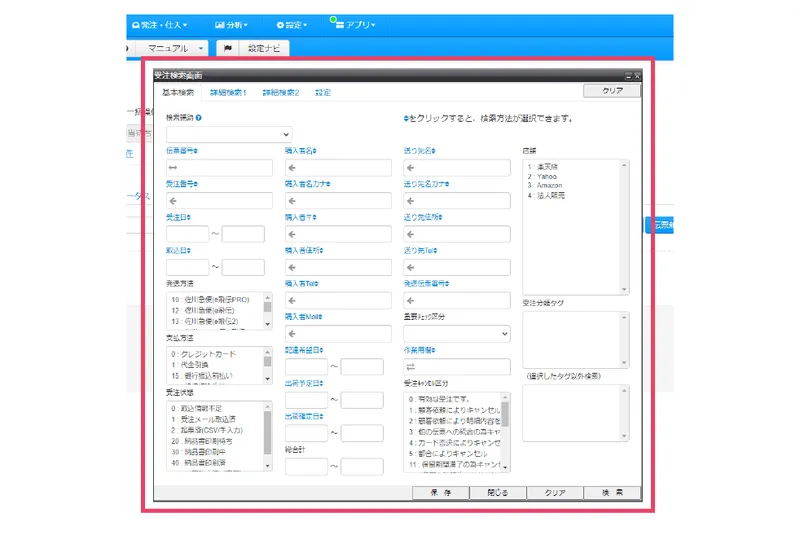Click the left-arrow icon in 購入者Mail field
This screenshot has width=800, height=534.
click(x=292, y=334)
